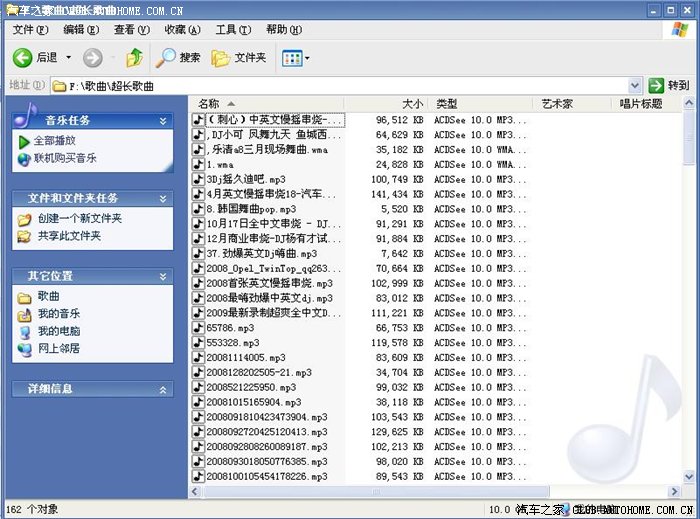Click the Play All green icon
This screenshot has width=700, height=519.
coord(25,141)
